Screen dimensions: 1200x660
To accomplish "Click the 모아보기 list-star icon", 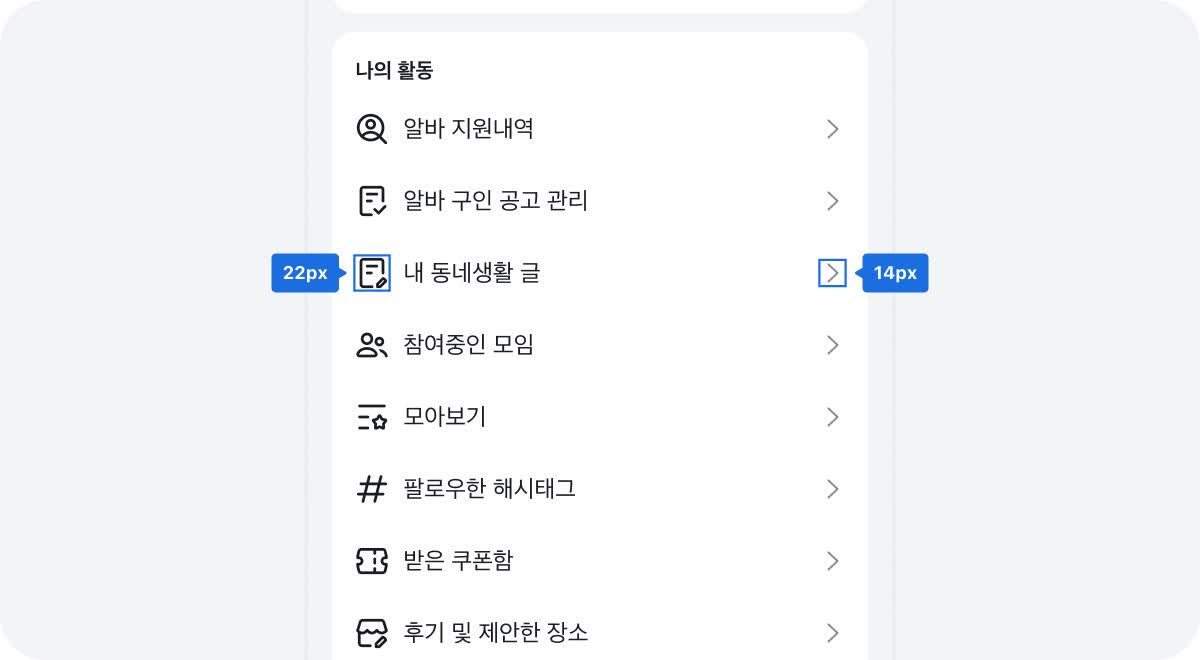I will (372, 417).
